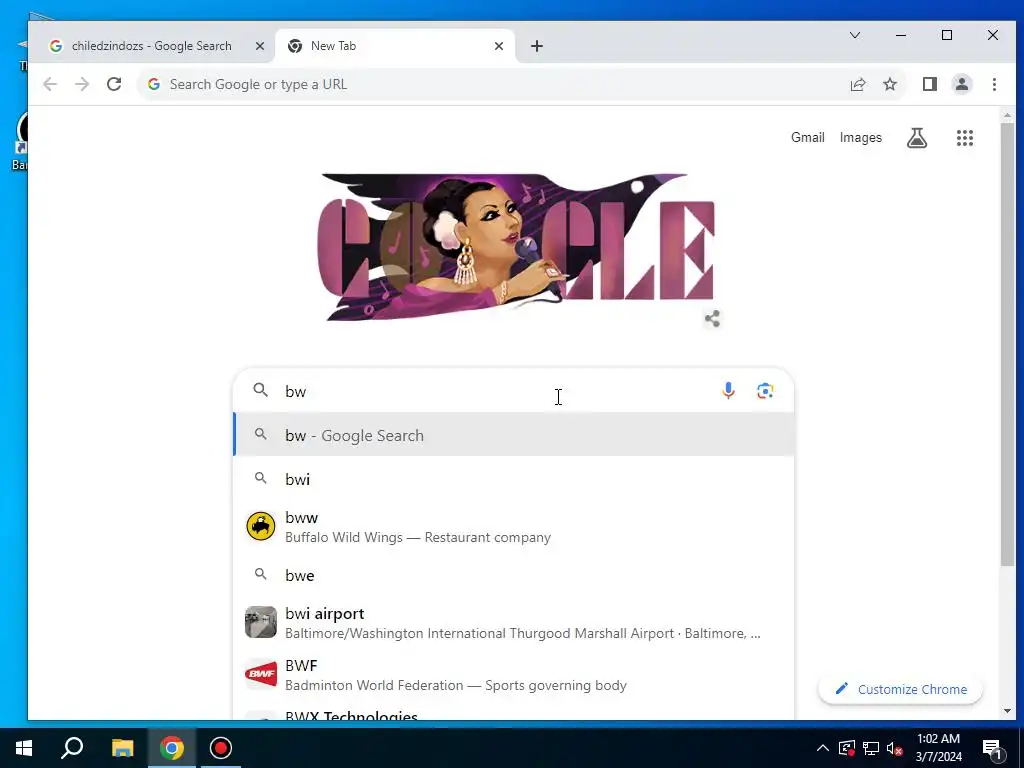The width and height of the screenshot is (1024, 768).
Task: Pick the BWF Badminton World Federation suggestion
Action: tap(514, 675)
